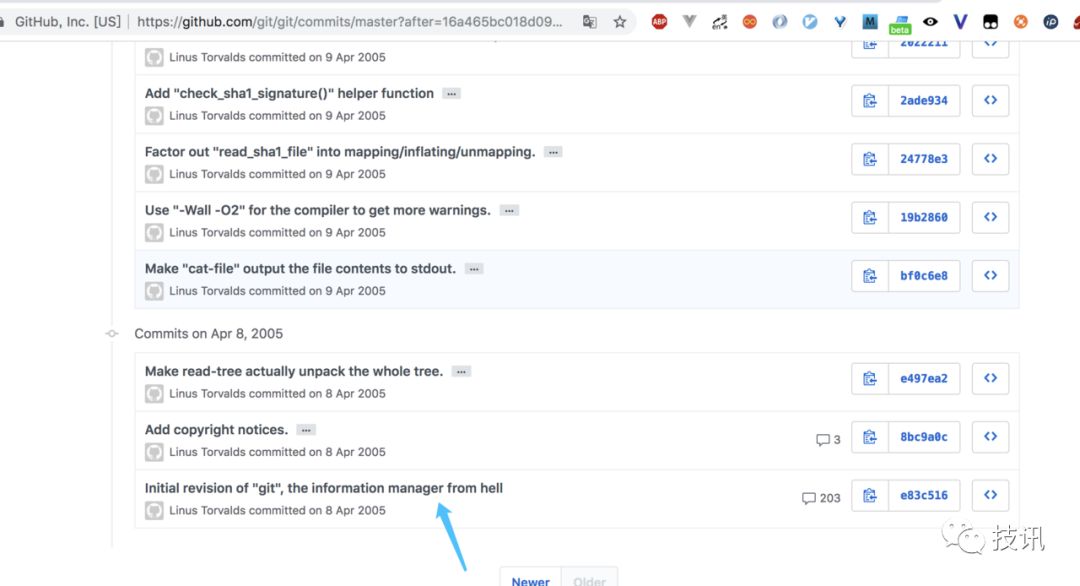Open 'Use -Wall -O2' commit title

point(318,210)
